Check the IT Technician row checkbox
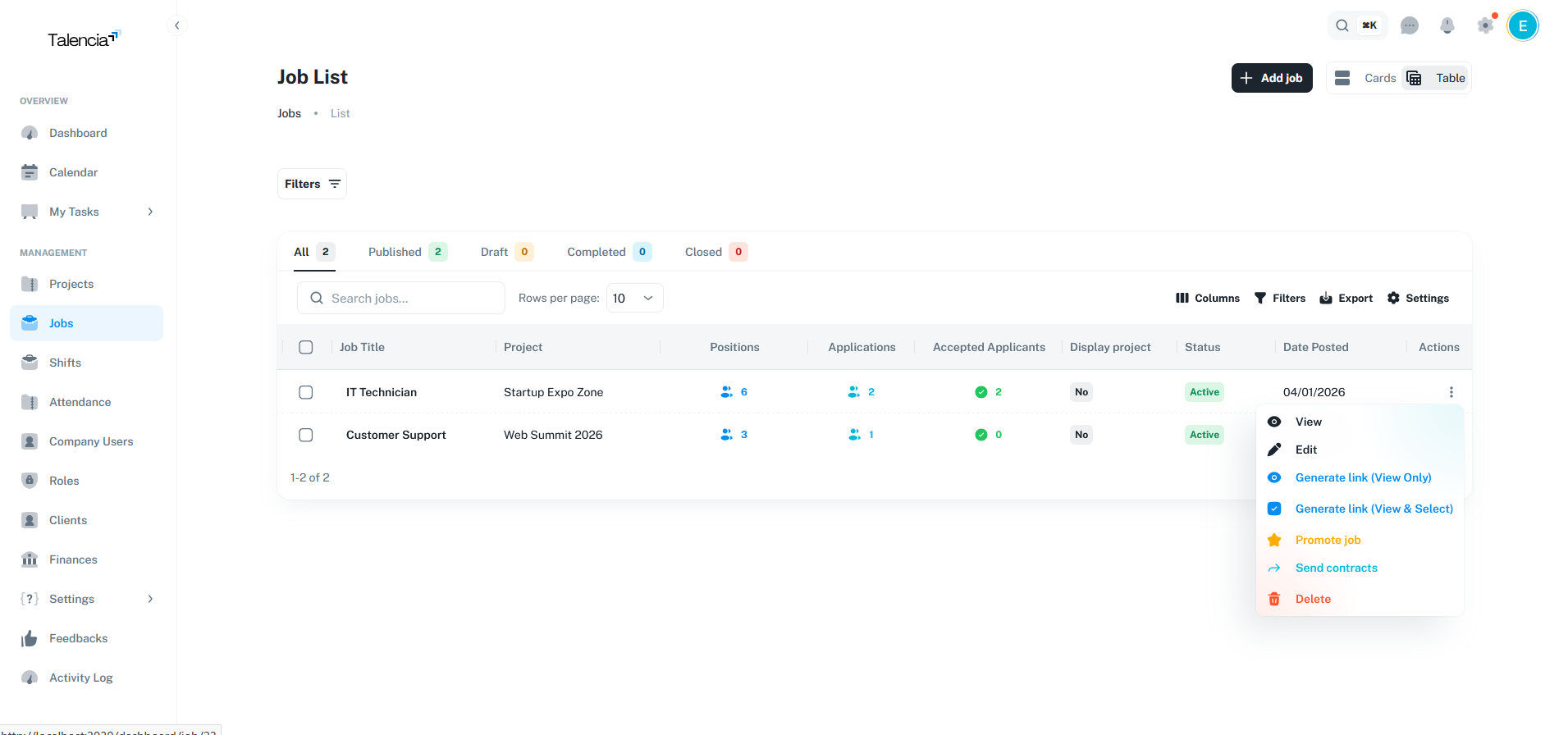1568x735 pixels. coord(306,392)
